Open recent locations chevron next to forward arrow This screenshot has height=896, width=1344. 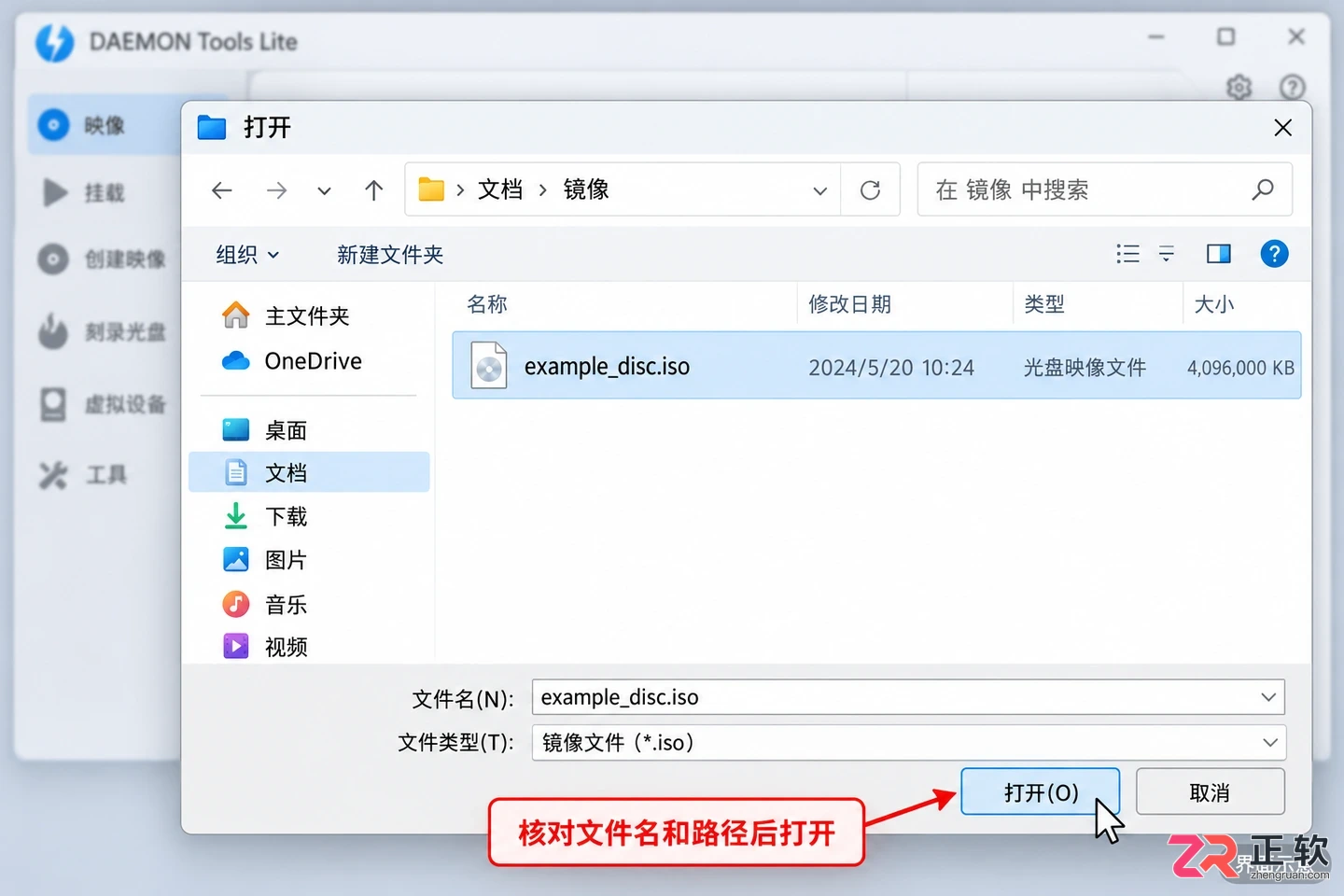coord(324,191)
